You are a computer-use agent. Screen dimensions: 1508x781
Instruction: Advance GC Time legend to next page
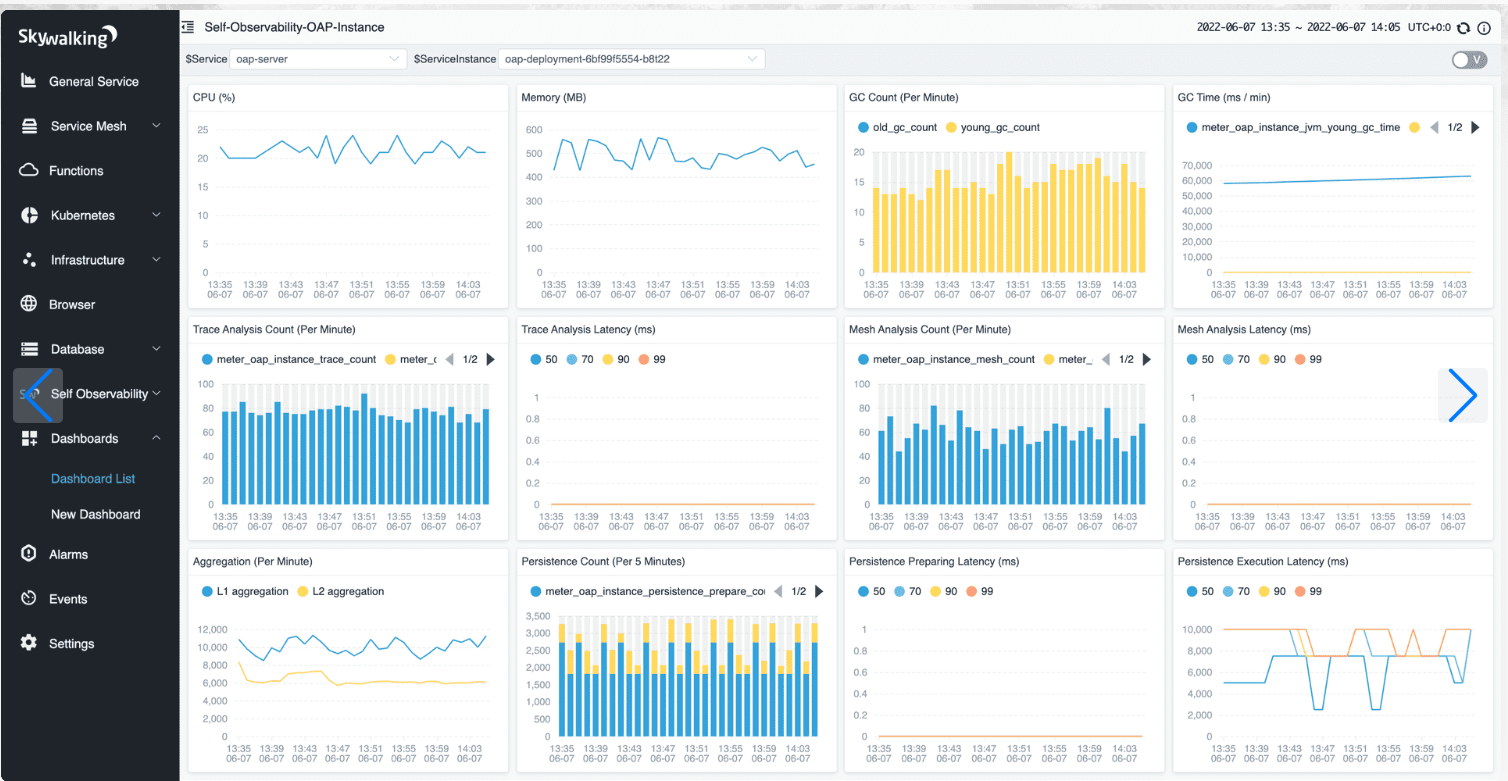1475,127
